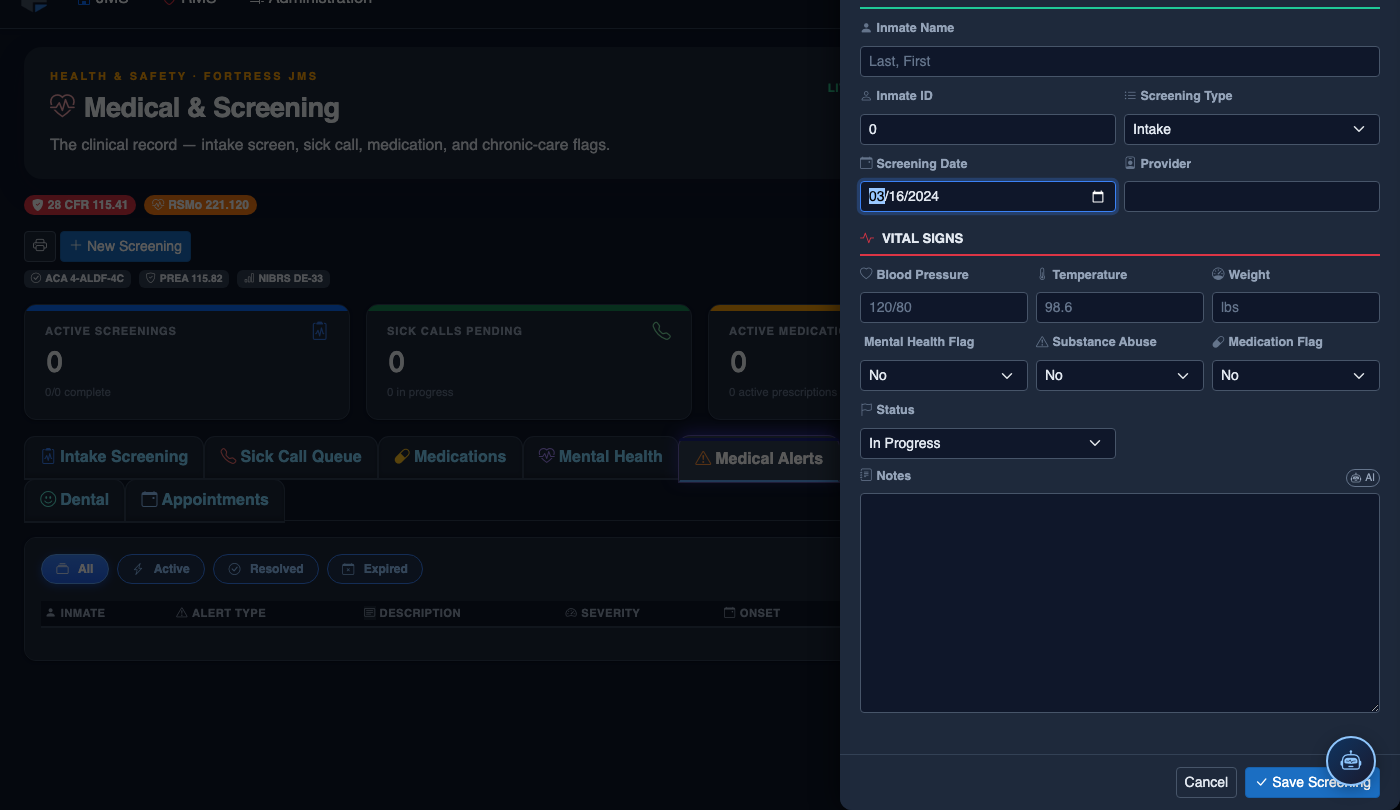Filter alerts by All

[x=75, y=569]
